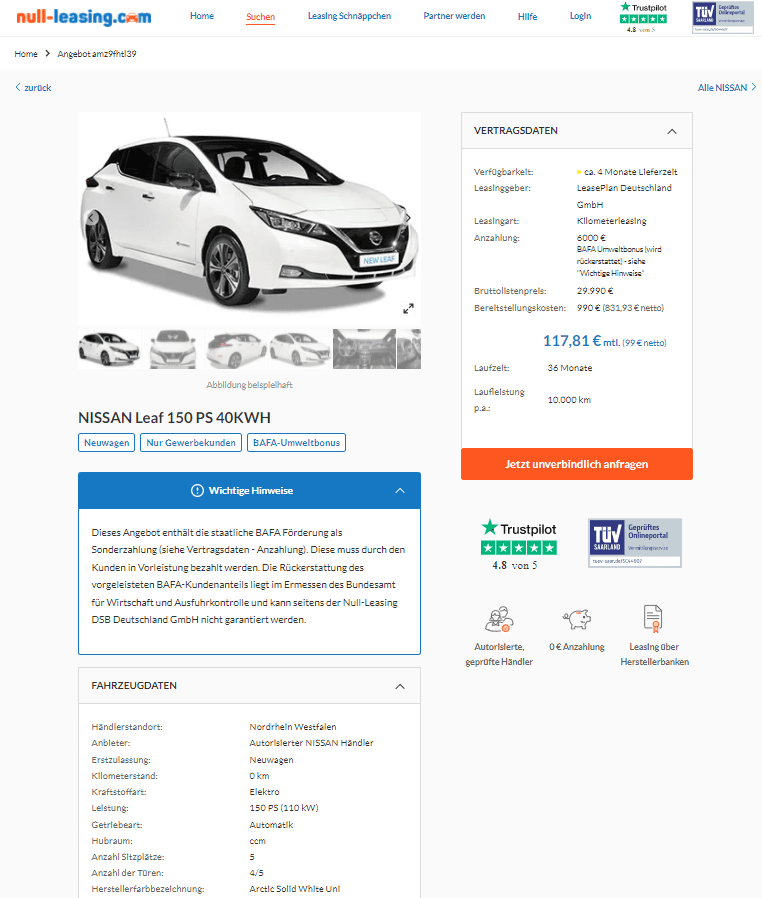Click the Kilometerleasing value
This screenshot has width=762, height=898.
coord(611,221)
